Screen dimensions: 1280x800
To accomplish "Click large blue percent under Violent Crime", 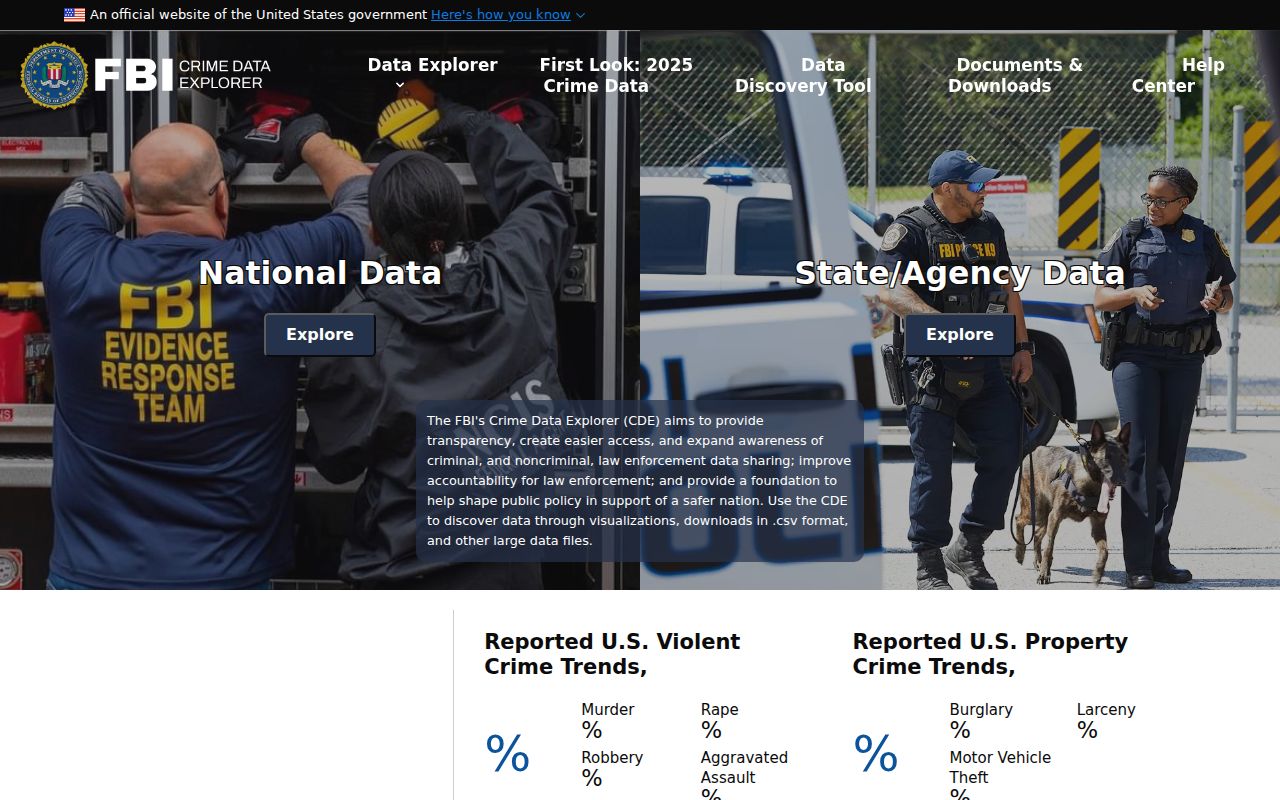I will point(507,754).
